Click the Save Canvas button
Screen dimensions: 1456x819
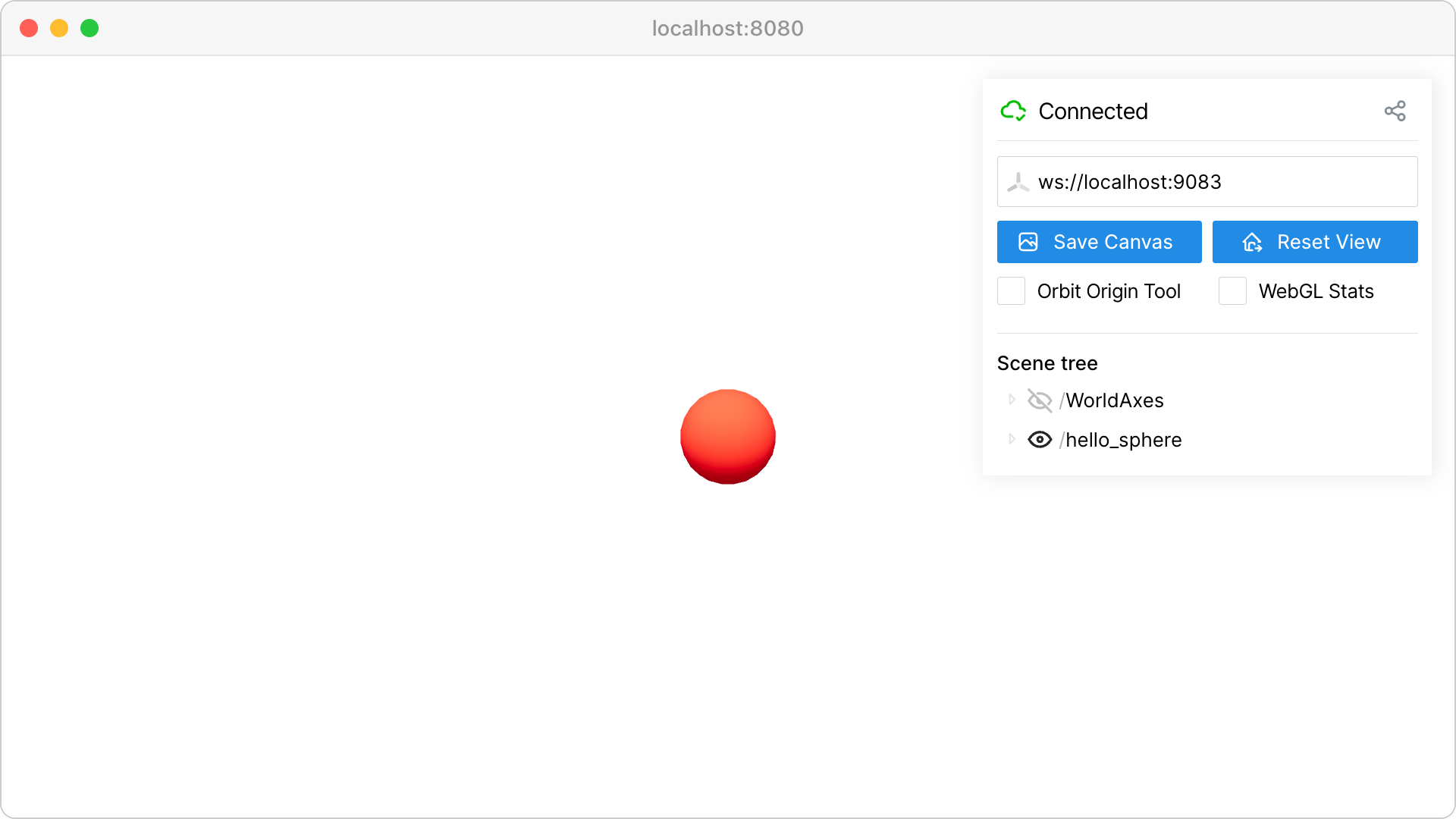[1100, 242]
